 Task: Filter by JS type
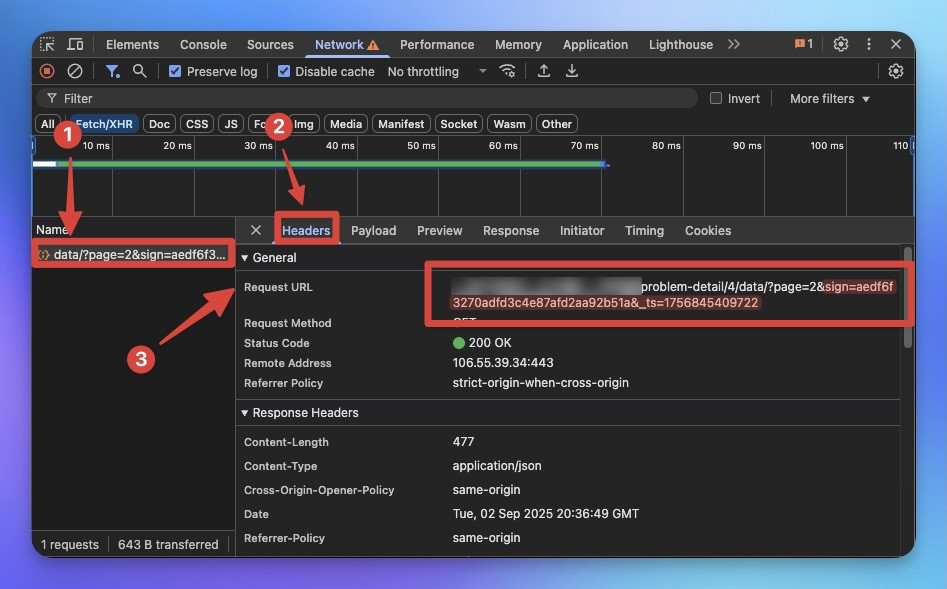click(x=231, y=124)
